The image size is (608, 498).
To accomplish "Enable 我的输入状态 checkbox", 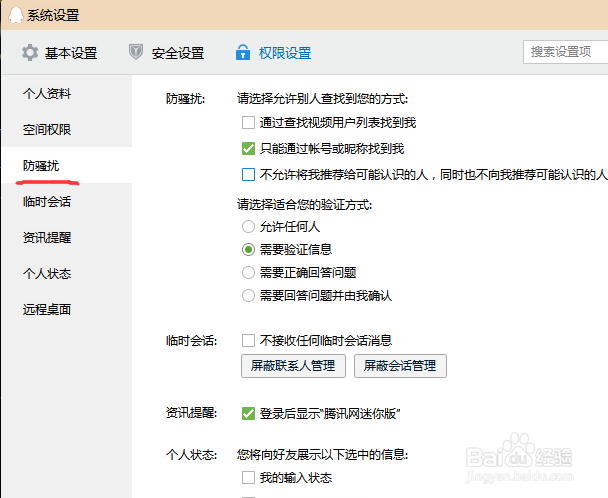I will click(x=248, y=477).
